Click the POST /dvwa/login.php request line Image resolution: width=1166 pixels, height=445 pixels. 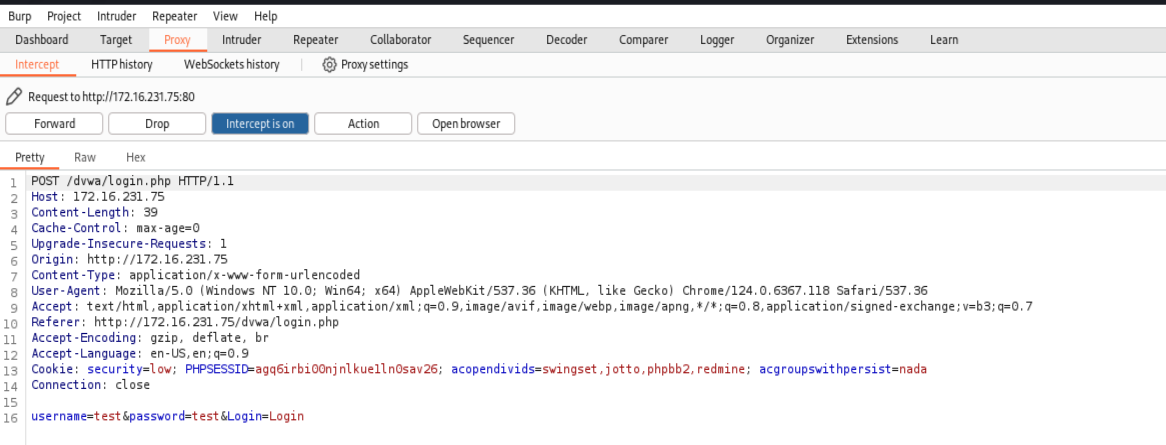pyautogui.click(x=133, y=182)
